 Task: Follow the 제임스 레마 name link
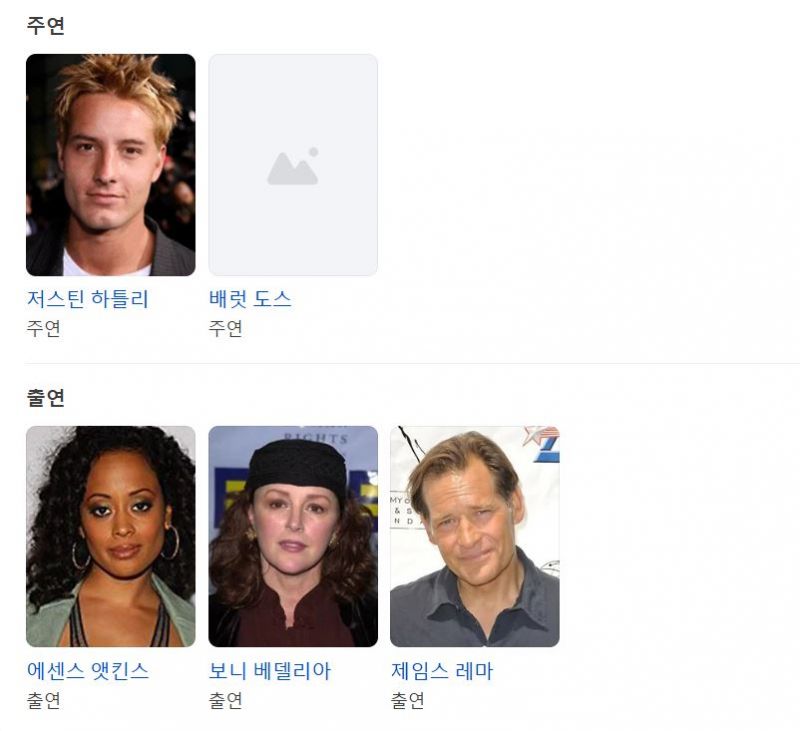[x=442, y=671]
